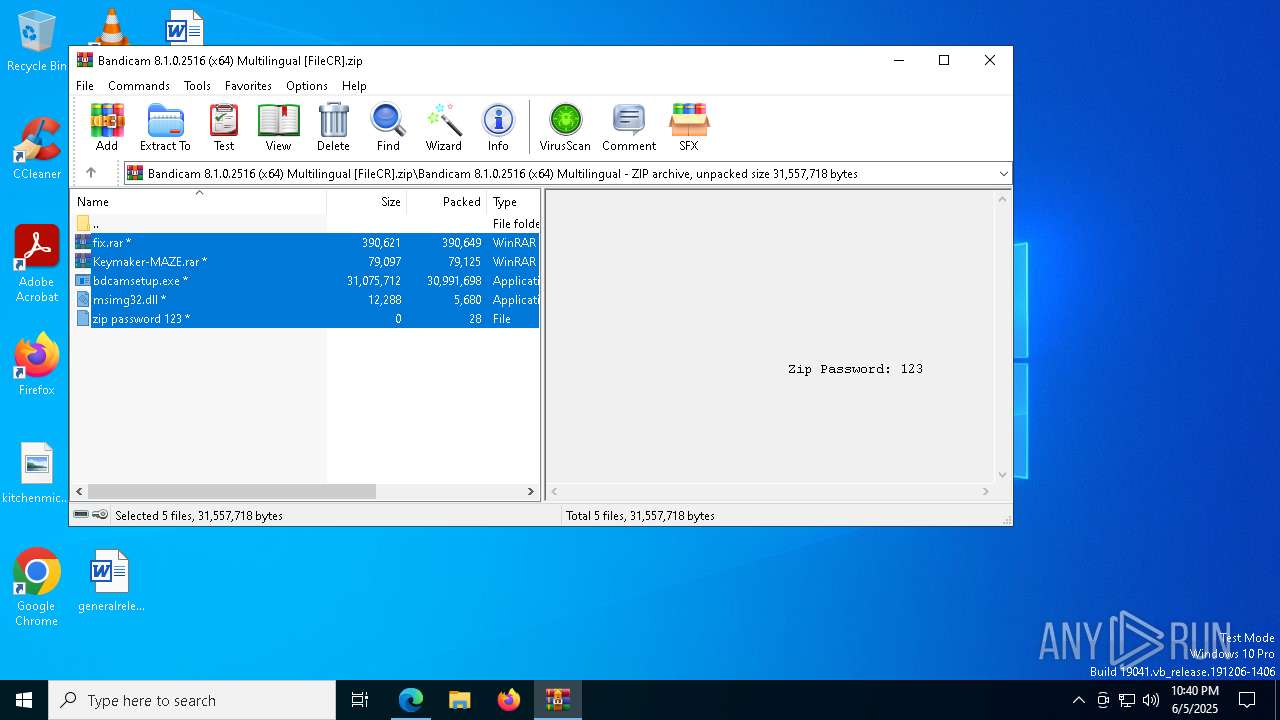This screenshot has width=1280, height=720.
Task: Click the Extract To toolbar icon
Action: (x=165, y=127)
